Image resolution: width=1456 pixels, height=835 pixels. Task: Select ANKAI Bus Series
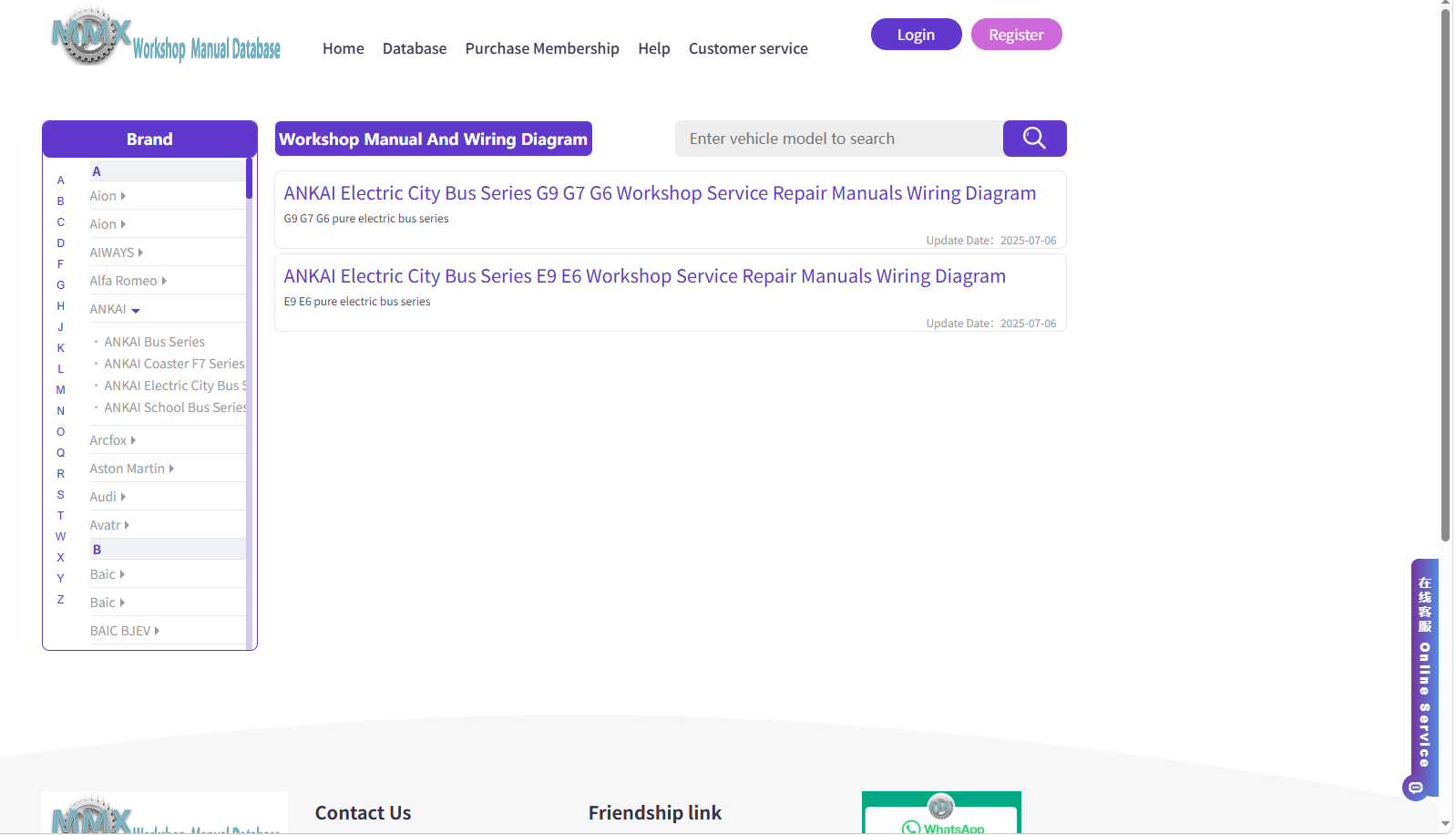pyautogui.click(x=155, y=342)
